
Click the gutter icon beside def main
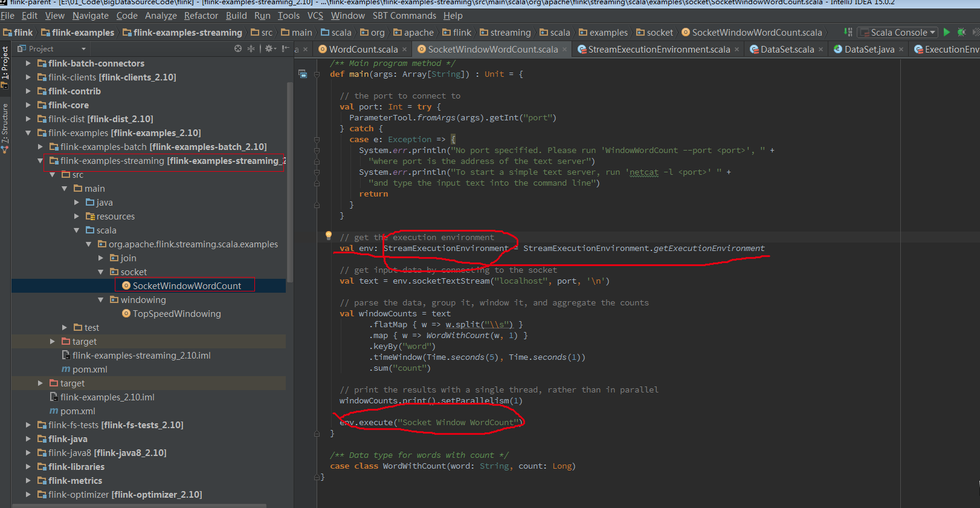click(x=302, y=74)
